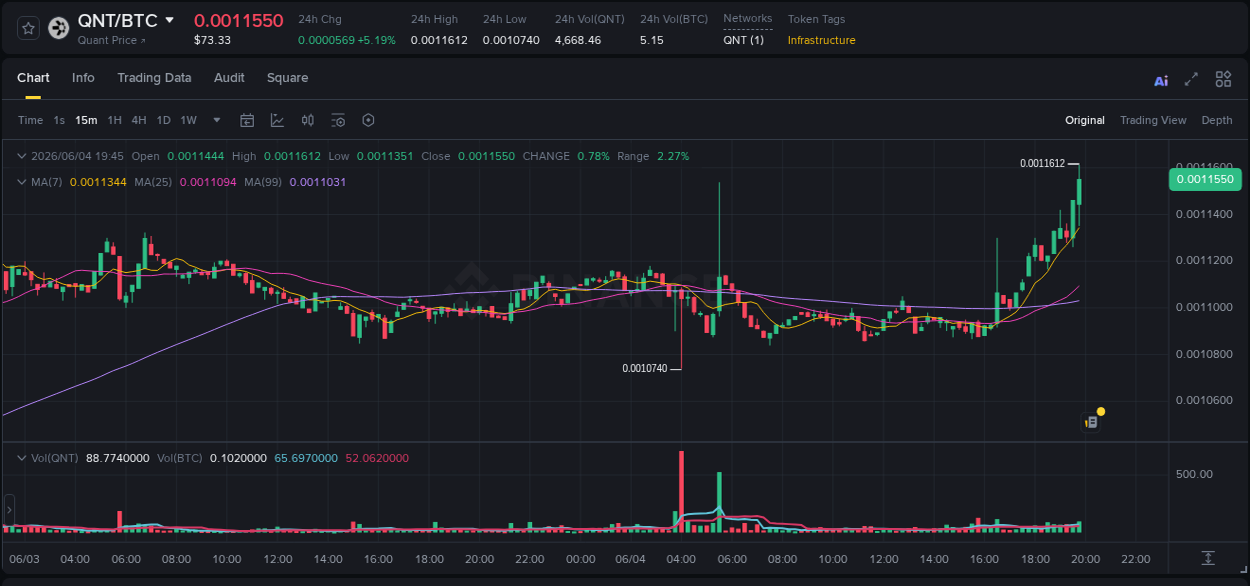1250x586 pixels.
Task: Switch to the Chart tab
Action: coord(33,78)
